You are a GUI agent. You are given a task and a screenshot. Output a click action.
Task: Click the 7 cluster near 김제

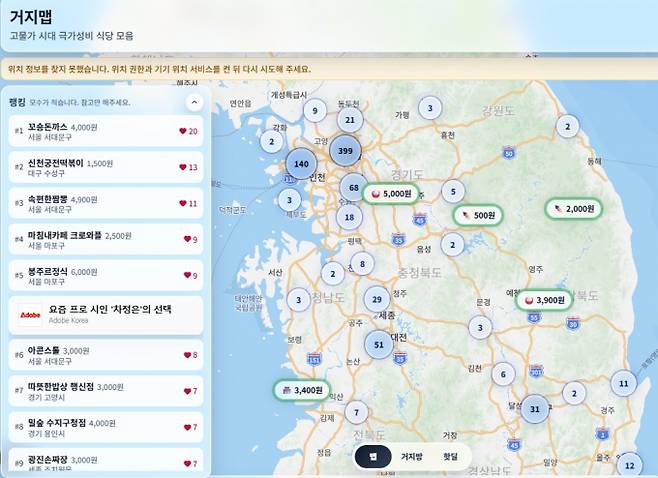(356, 412)
